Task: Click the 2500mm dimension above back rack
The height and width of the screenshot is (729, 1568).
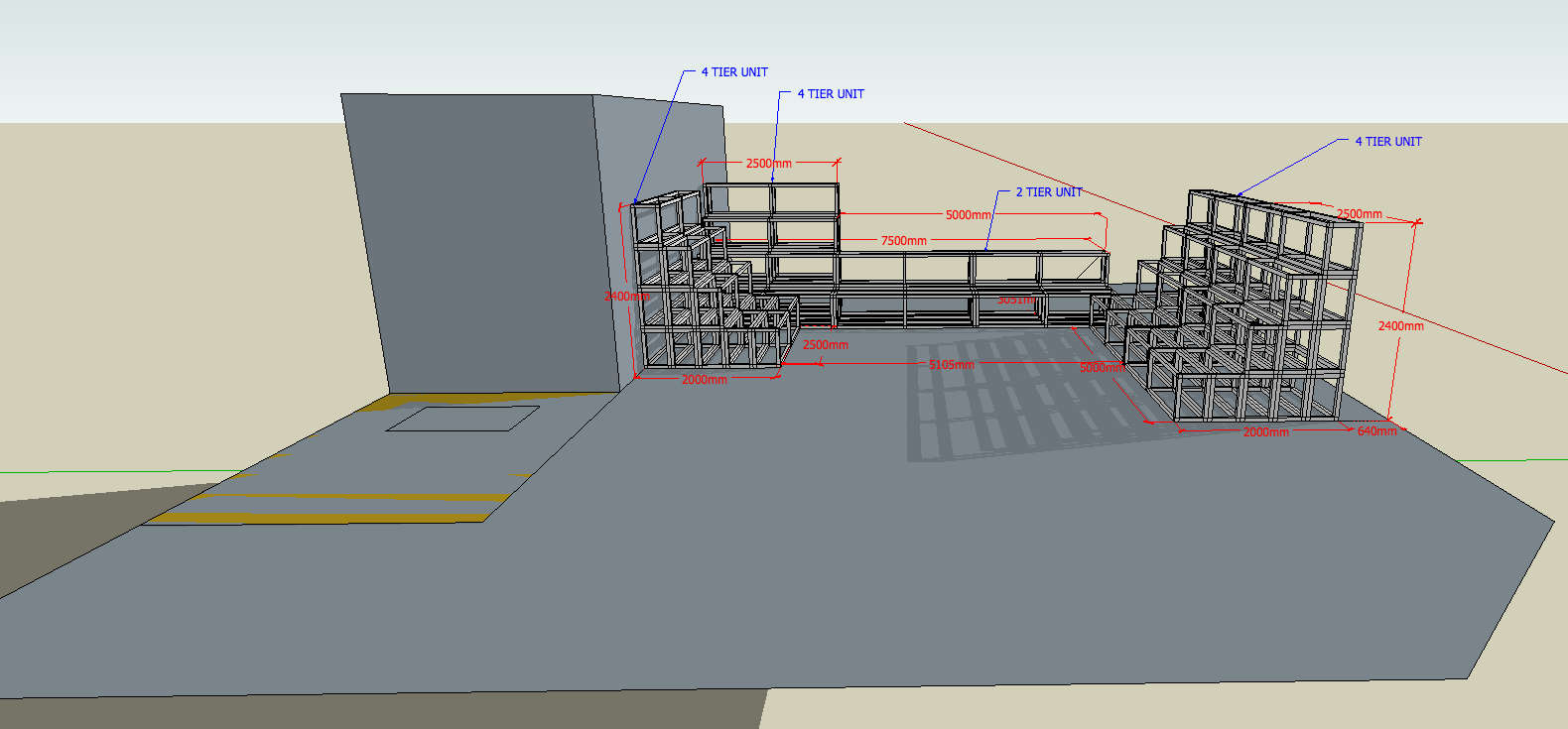Action: pyautogui.click(x=768, y=164)
